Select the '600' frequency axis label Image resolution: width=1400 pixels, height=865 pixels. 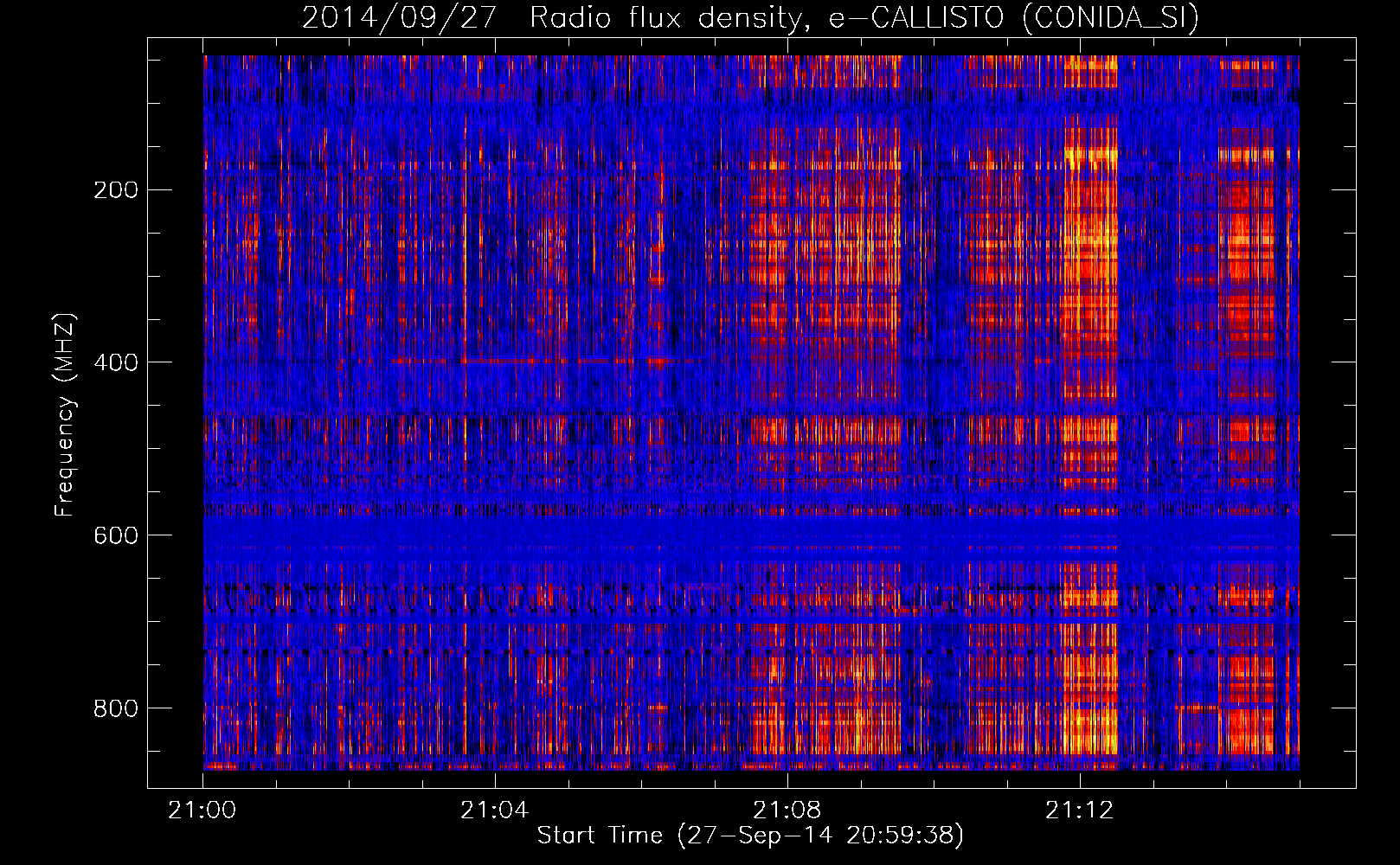116,535
